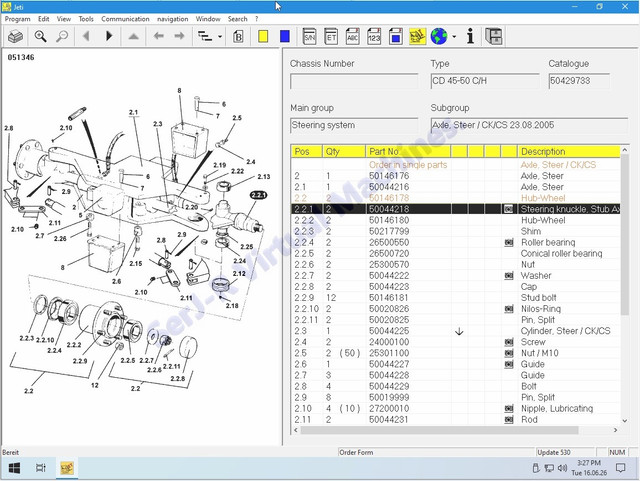Select the yellow color square in toolbar

[x=263, y=36]
